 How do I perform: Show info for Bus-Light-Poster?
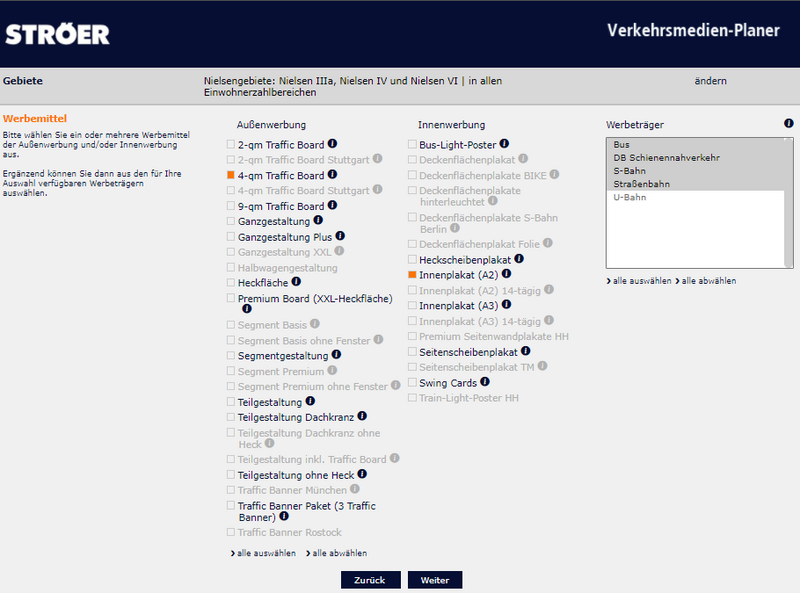(x=504, y=144)
